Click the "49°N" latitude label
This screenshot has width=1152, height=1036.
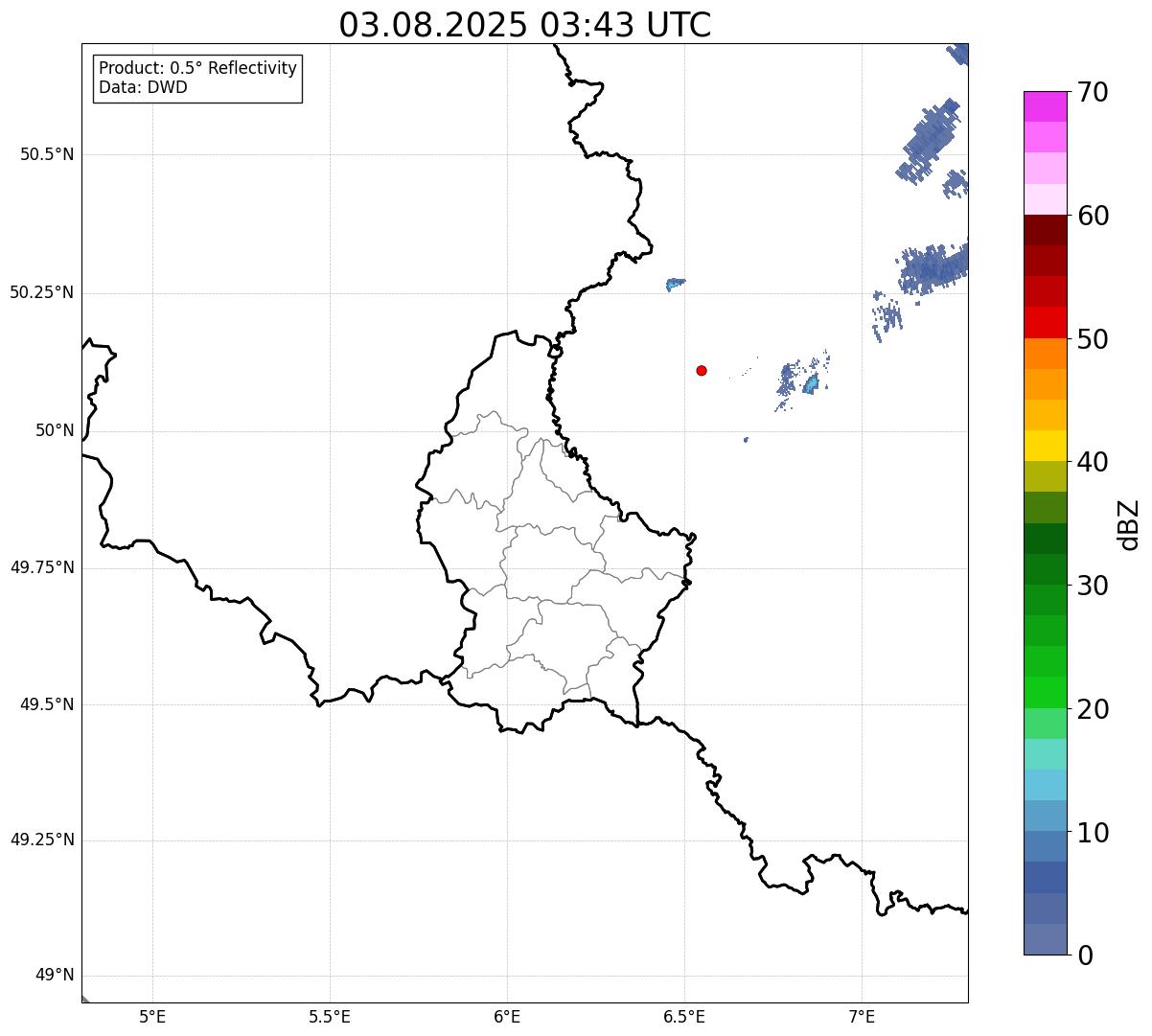pos(55,976)
